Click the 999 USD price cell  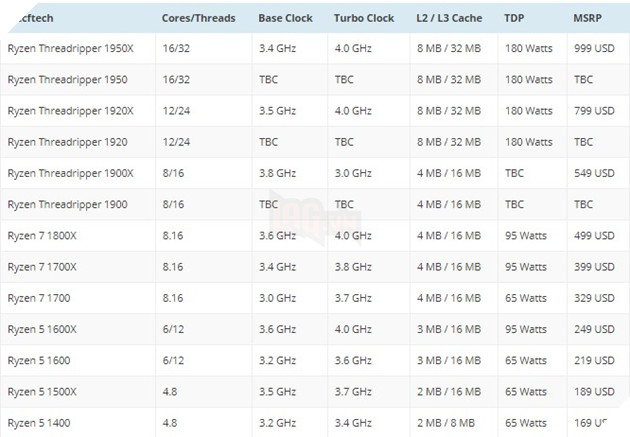click(594, 49)
